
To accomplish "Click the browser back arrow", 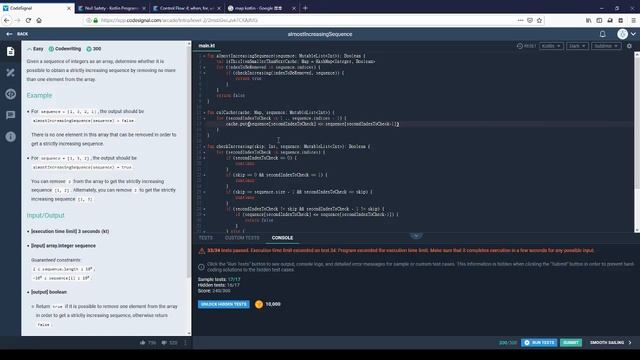I will point(7,20).
